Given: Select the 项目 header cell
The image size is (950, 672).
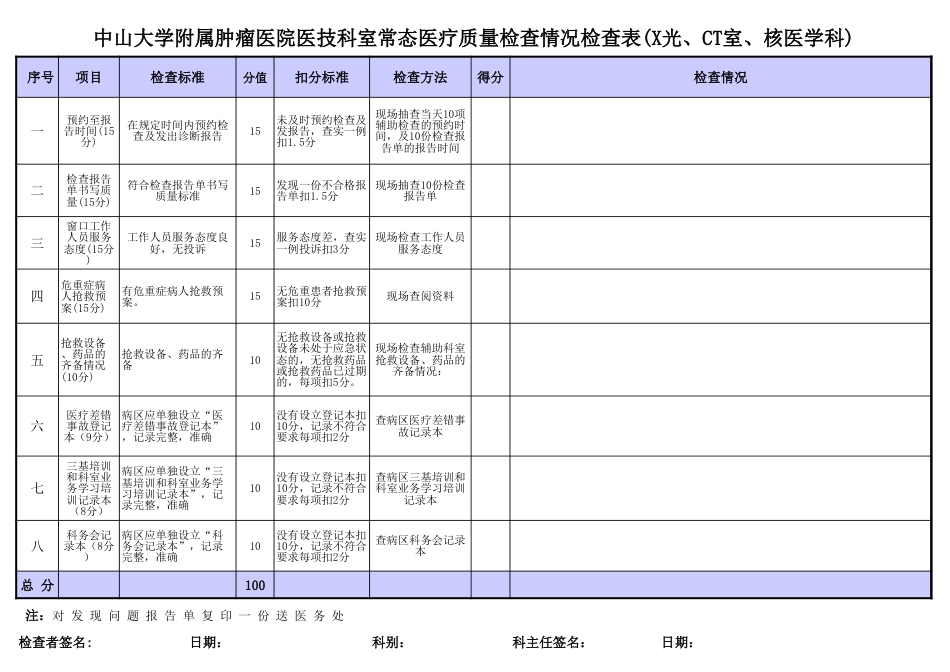Looking at the screenshot, I should coord(89,77).
